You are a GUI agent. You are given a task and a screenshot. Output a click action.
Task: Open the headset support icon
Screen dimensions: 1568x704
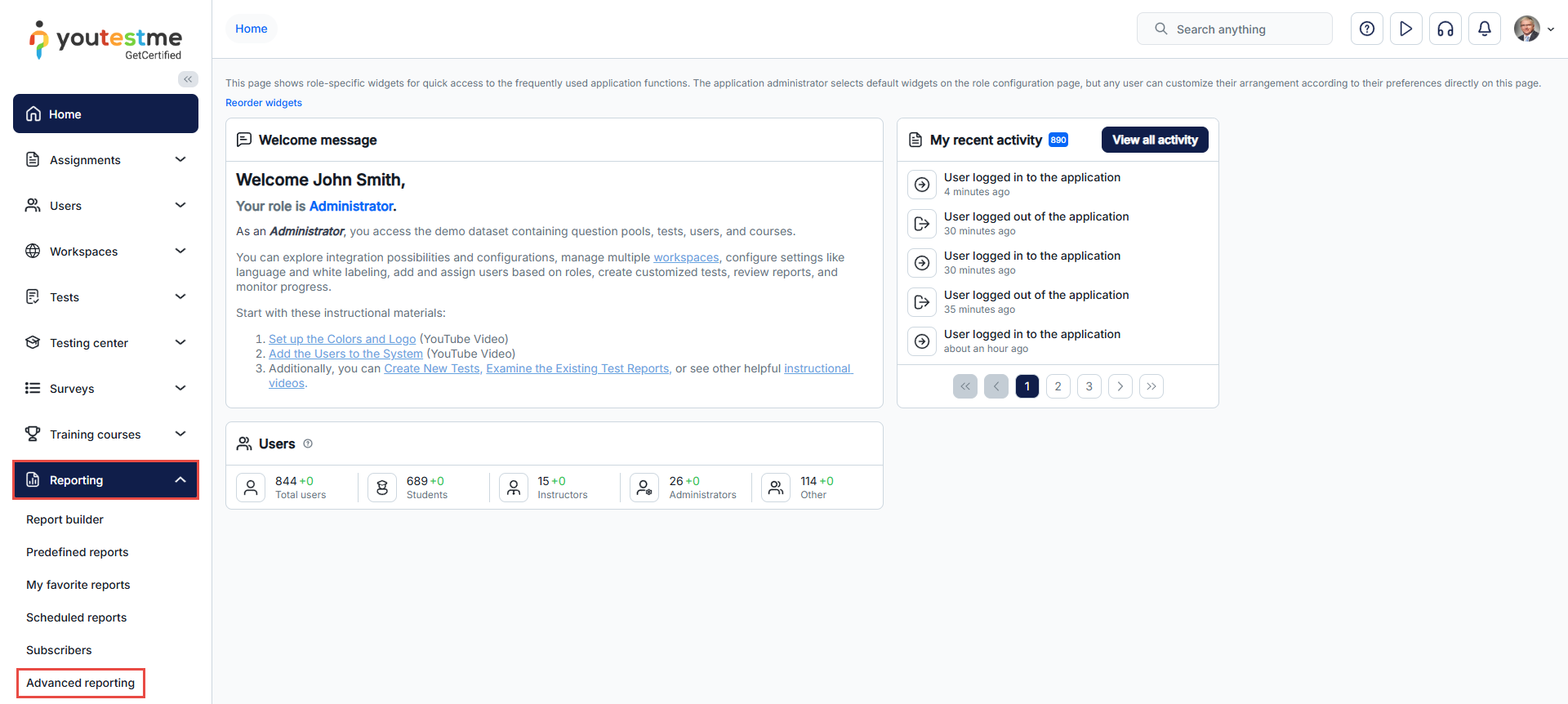coord(1445,29)
